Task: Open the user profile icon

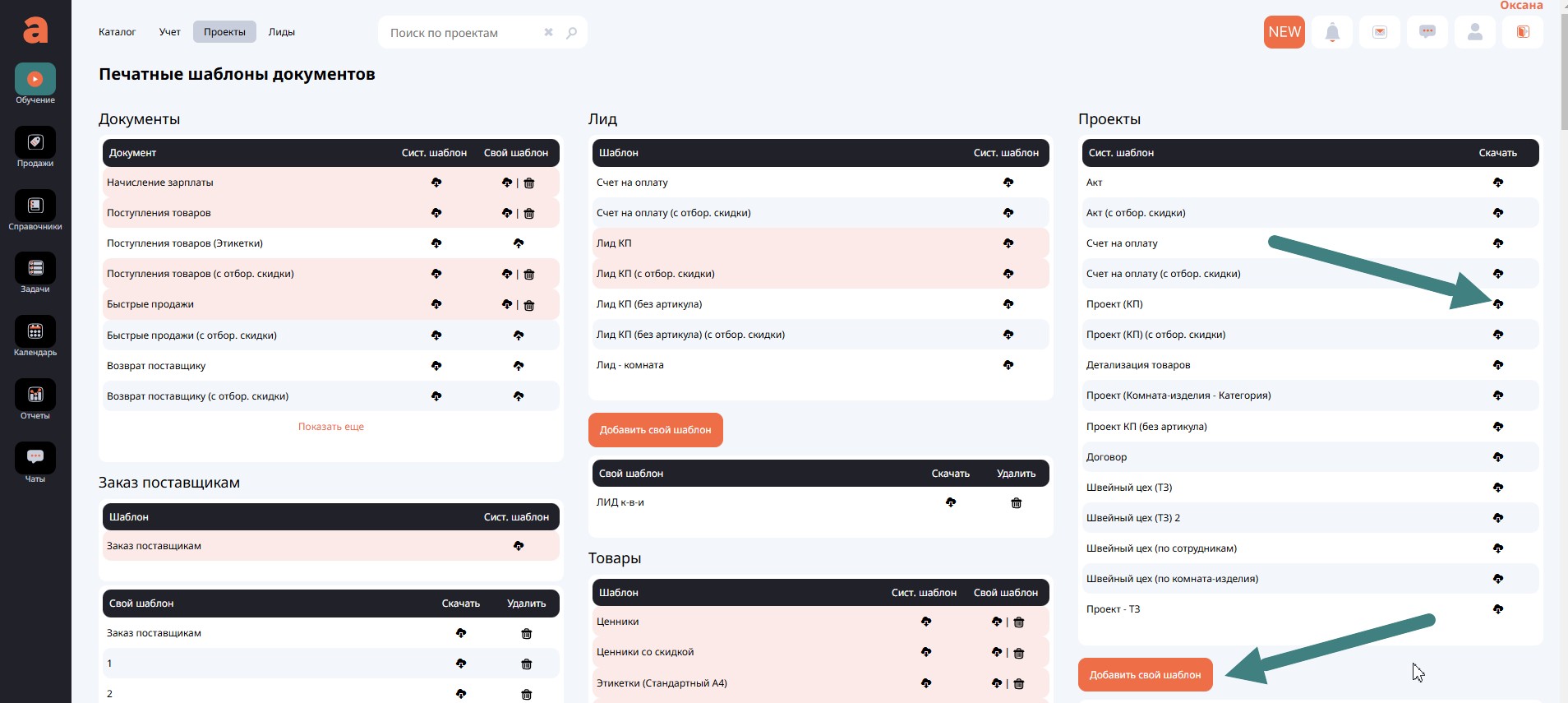Action: click(1474, 32)
